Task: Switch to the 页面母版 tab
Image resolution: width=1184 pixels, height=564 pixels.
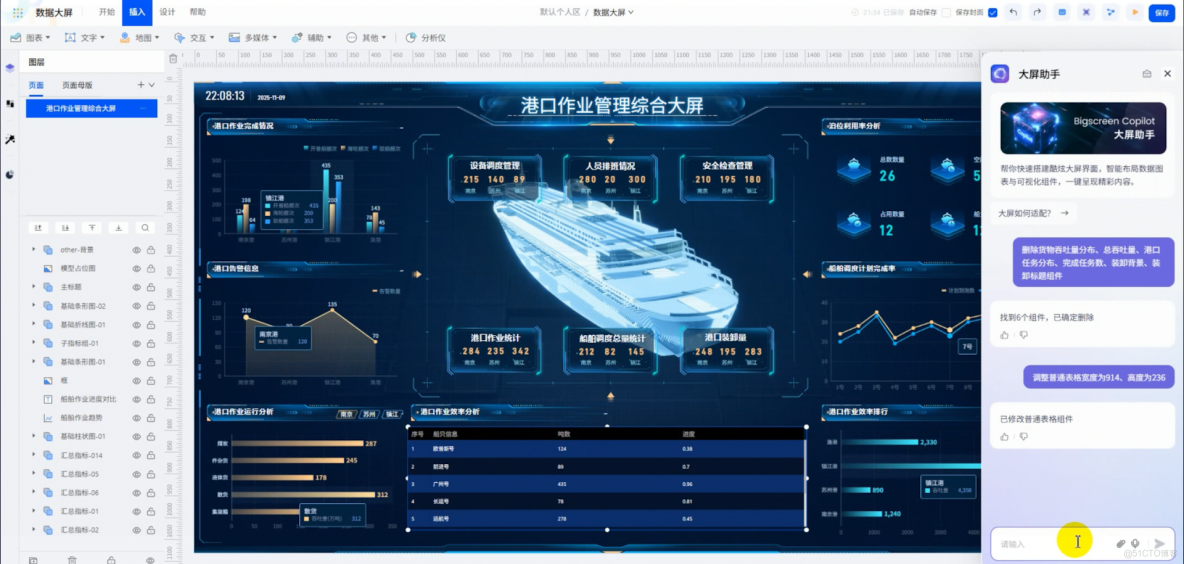Action: (77, 85)
